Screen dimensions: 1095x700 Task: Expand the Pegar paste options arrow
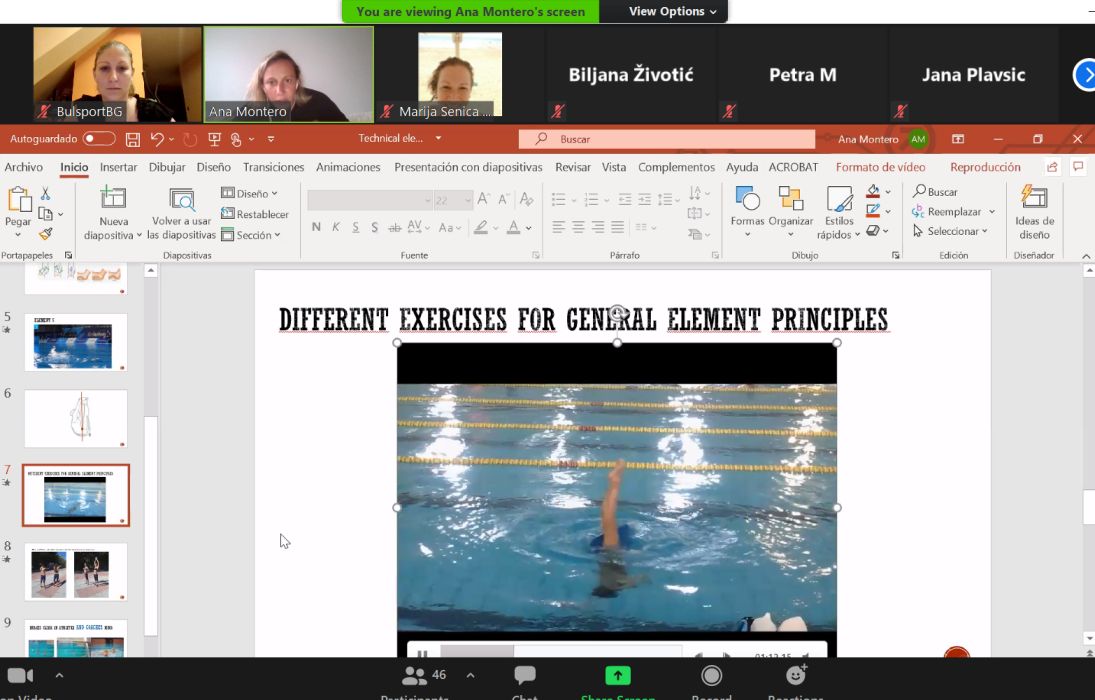tap(18, 235)
